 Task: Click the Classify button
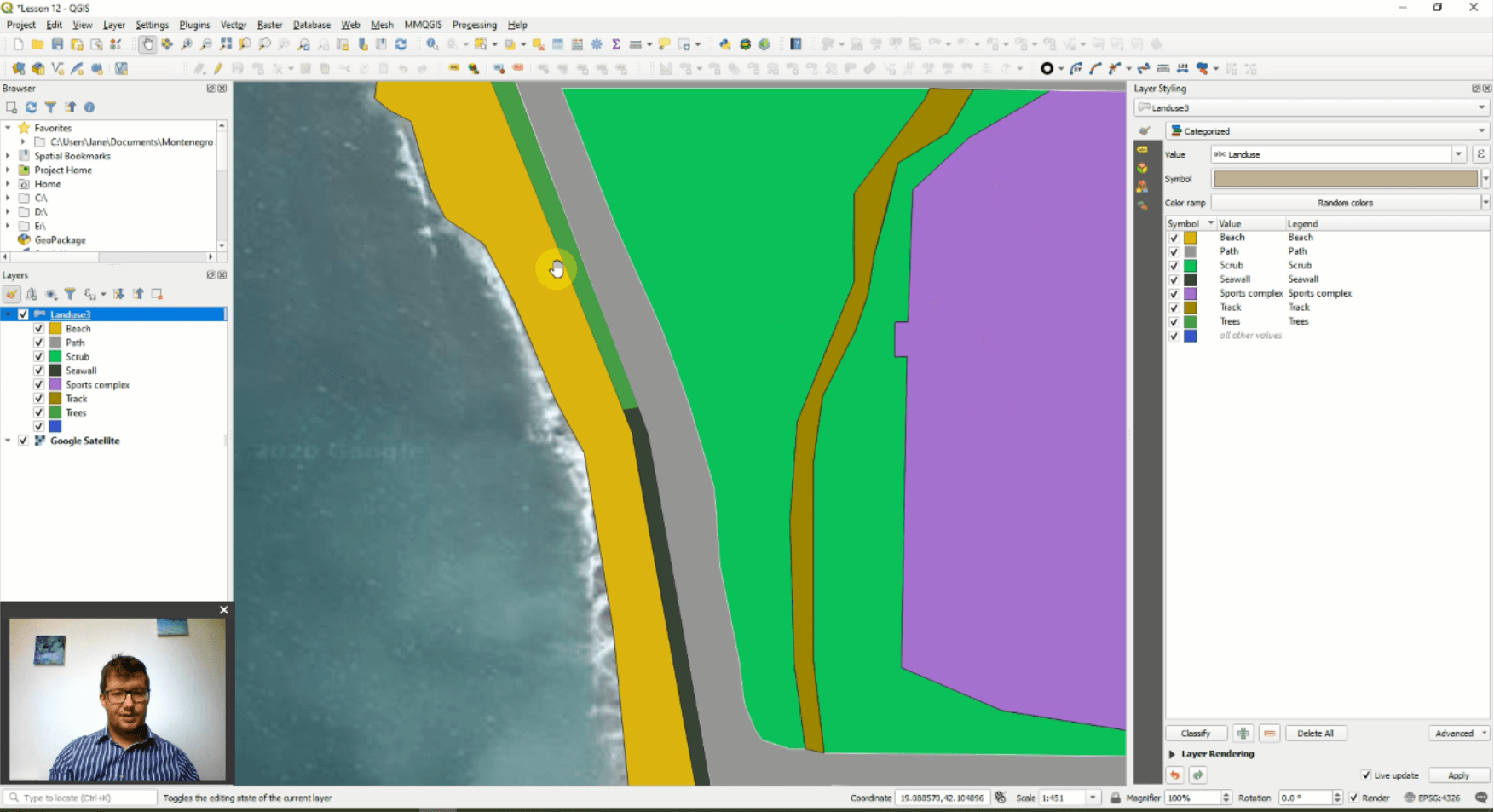click(x=1195, y=734)
